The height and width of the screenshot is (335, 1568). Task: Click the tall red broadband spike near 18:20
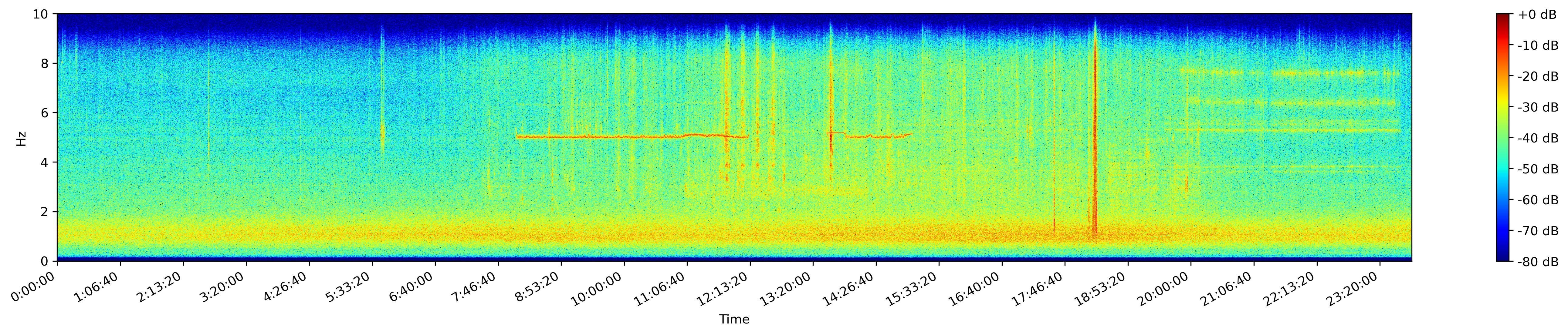point(1095,128)
